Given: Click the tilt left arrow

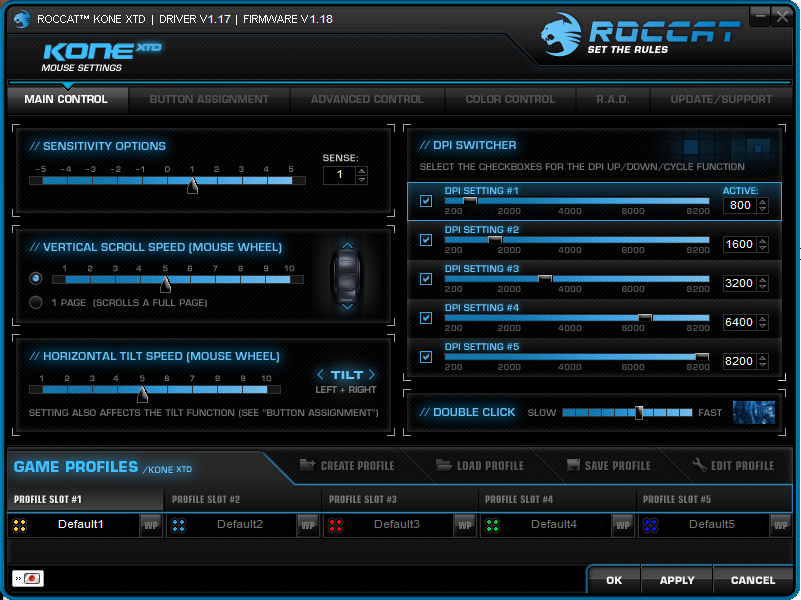Looking at the screenshot, I should (x=320, y=375).
